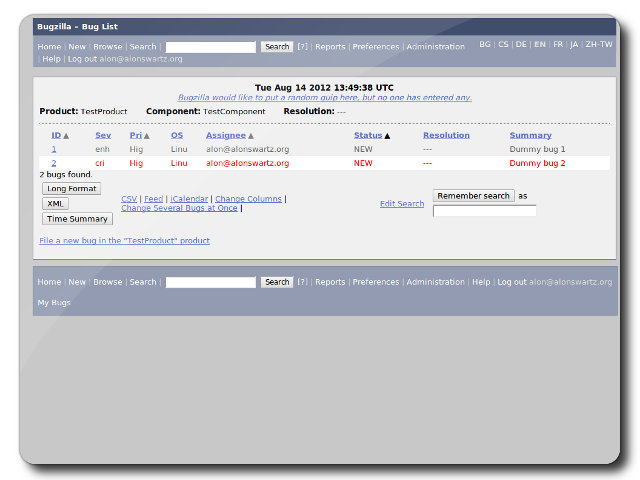The image size is (640, 480).
Task: Sort by Assignee column header
Action: tap(225, 135)
